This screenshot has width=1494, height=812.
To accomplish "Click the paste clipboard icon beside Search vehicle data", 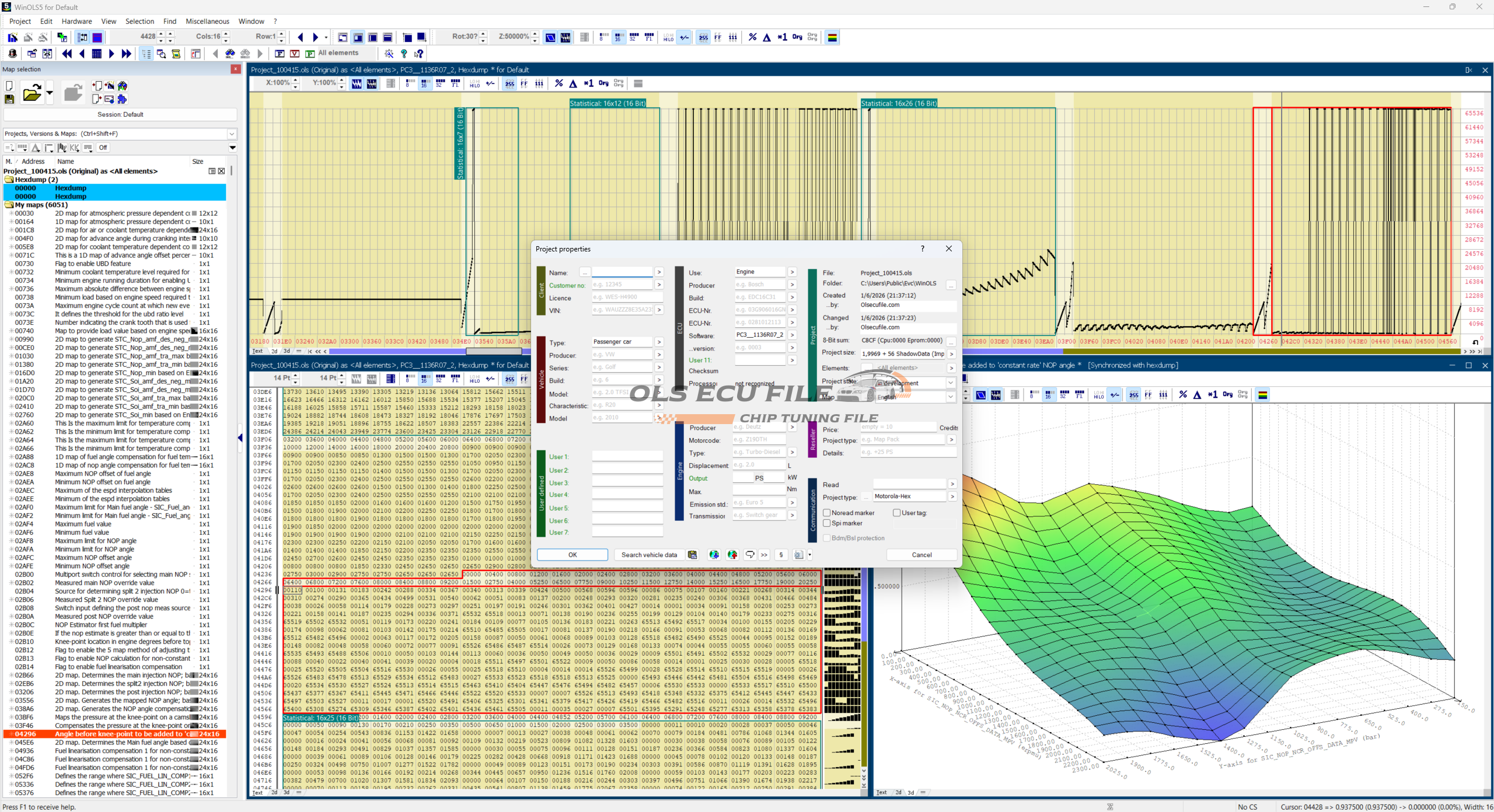I will 693,555.
